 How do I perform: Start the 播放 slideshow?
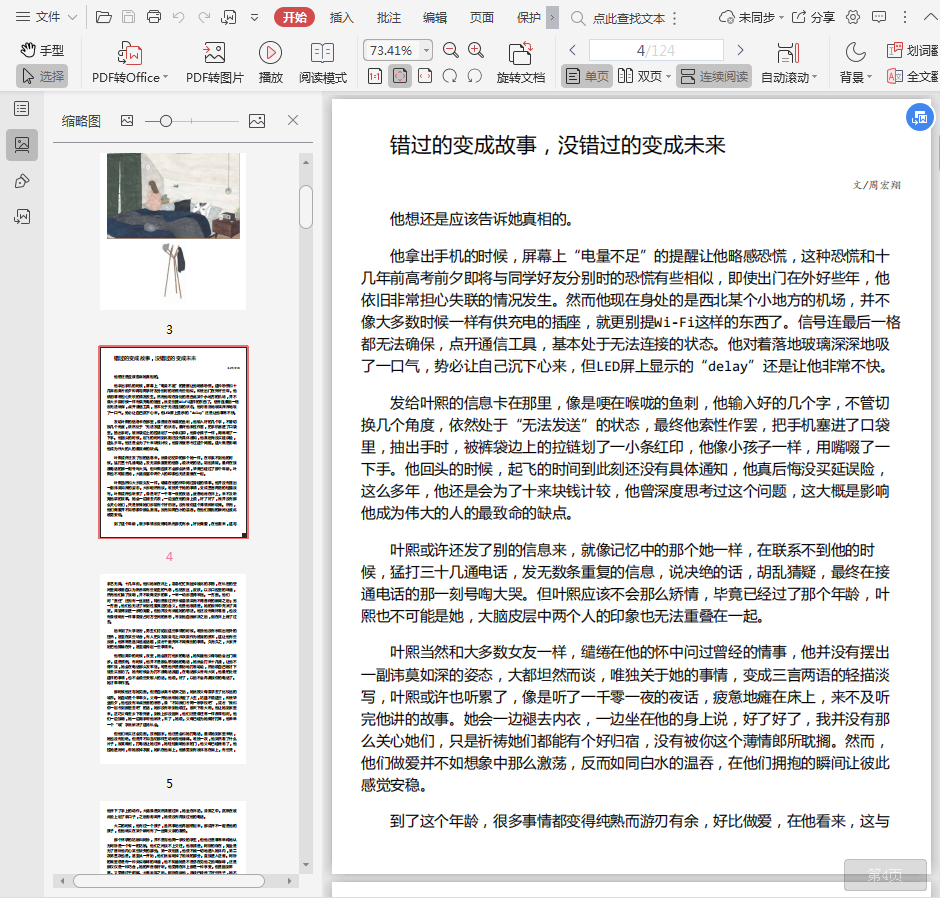click(x=270, y=62)
